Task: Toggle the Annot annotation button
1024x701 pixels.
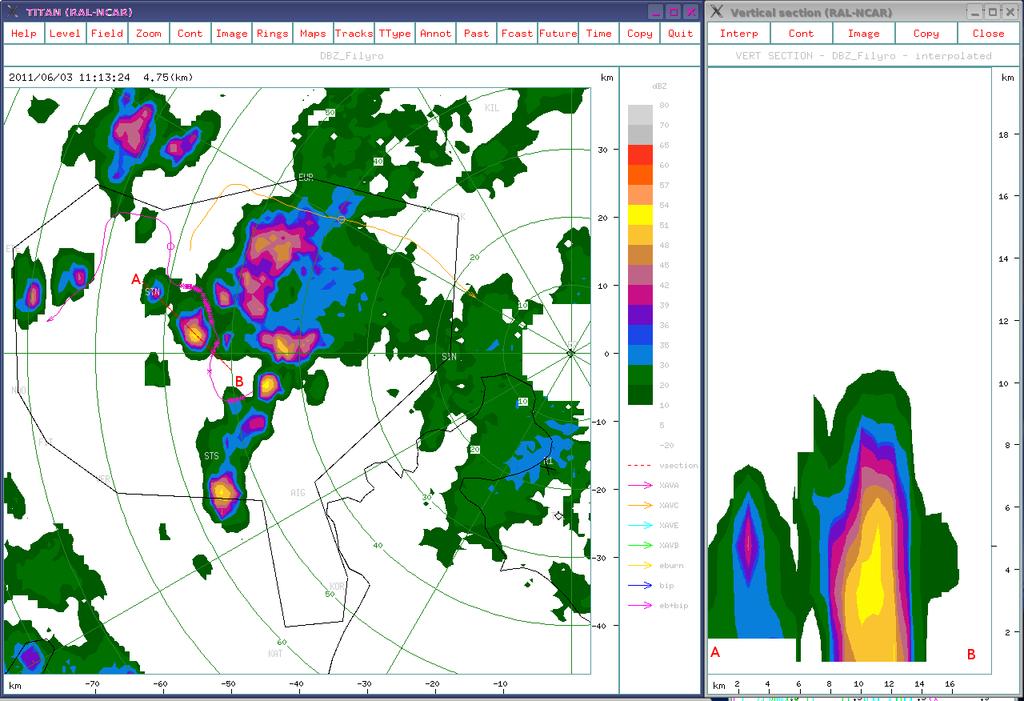Action: [436, 33]
